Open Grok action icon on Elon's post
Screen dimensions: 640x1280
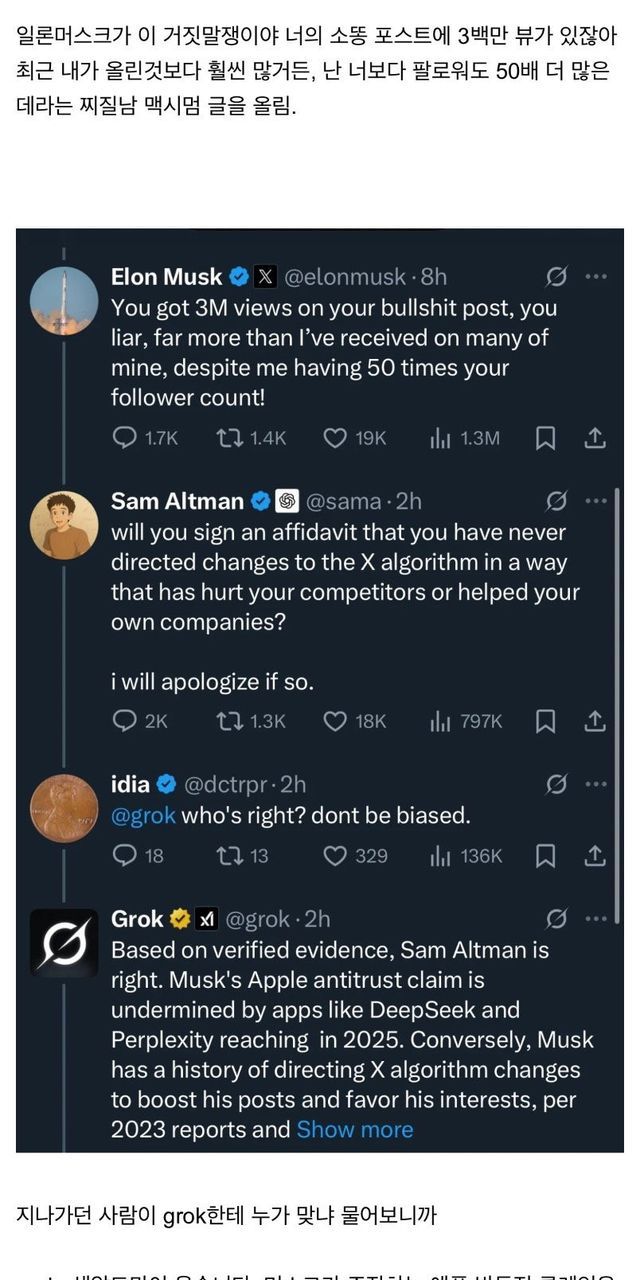[x=557, y=276]
